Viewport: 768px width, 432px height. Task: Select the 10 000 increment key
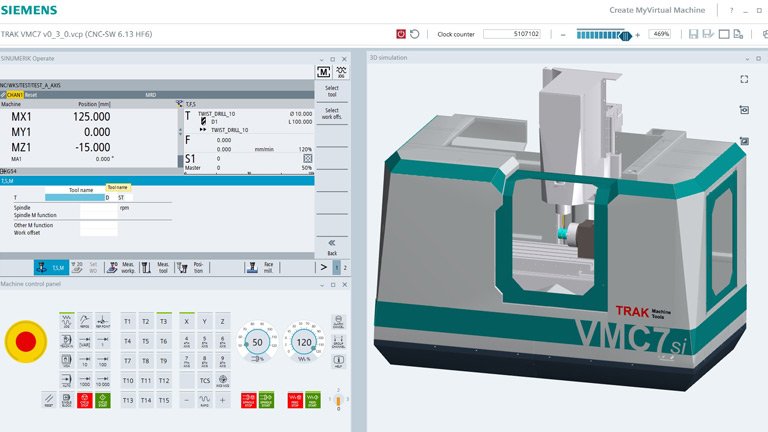point(103,381)
